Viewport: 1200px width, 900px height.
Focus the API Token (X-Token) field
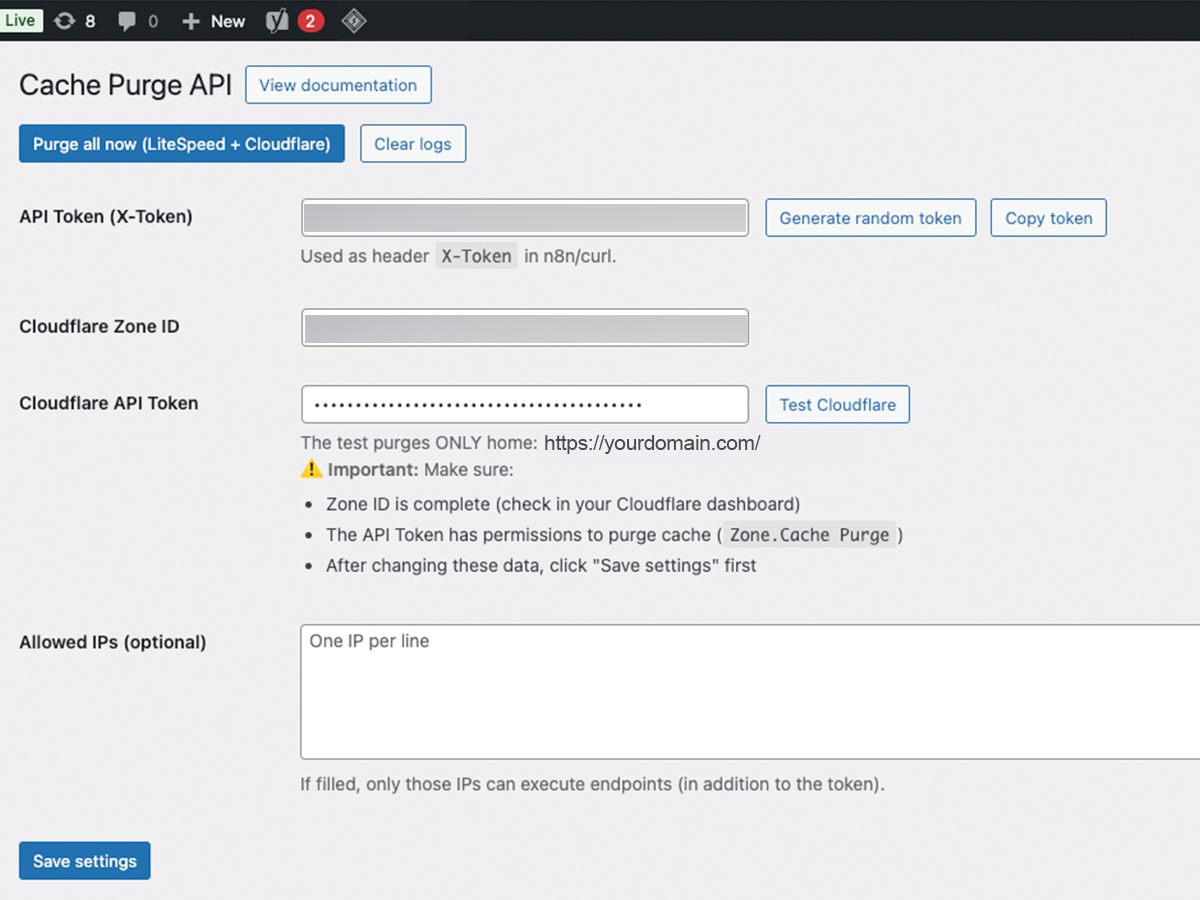[525, 218]
